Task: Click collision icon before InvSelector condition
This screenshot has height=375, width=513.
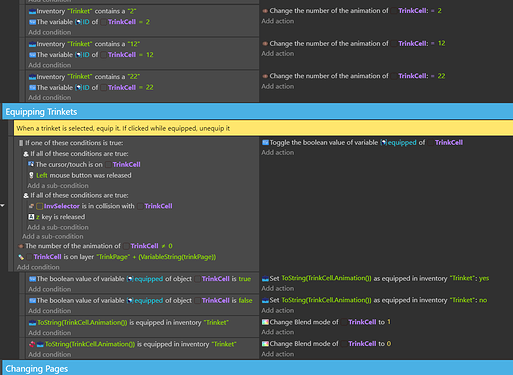Action: 31,206
